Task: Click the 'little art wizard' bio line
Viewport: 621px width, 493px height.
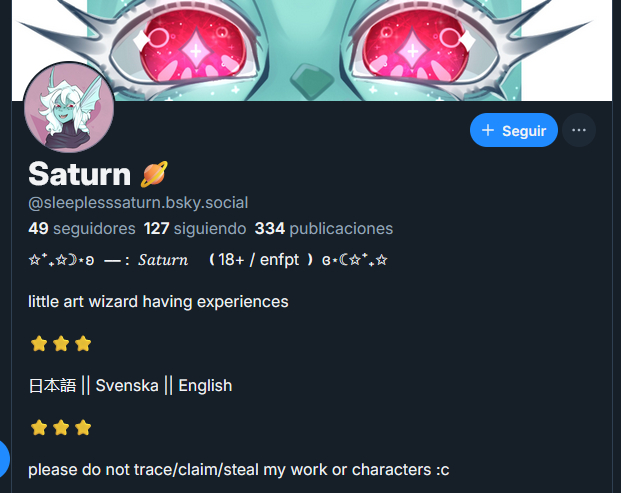Action: 158,302
